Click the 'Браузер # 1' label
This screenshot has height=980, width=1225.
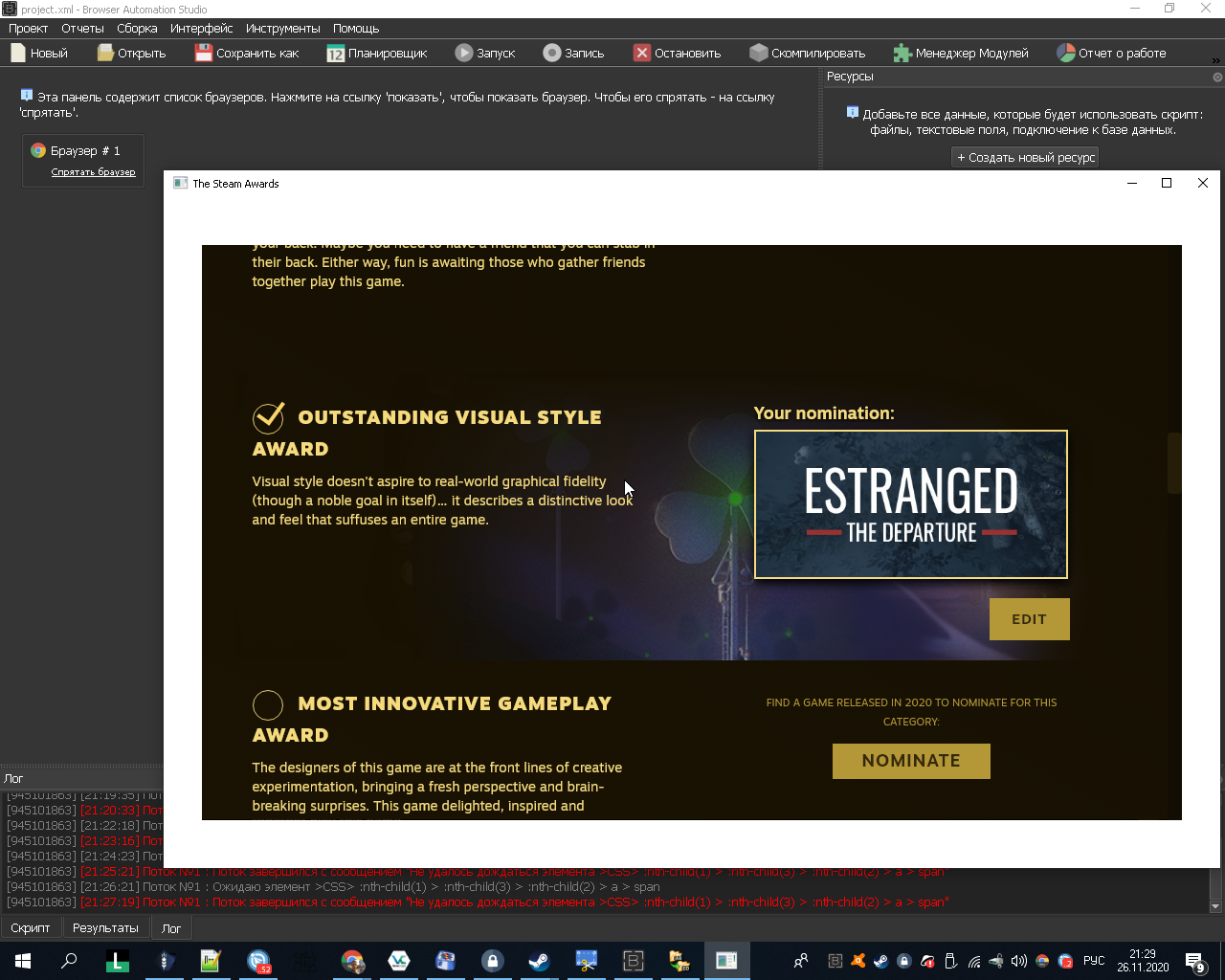(x=85, y=150)
